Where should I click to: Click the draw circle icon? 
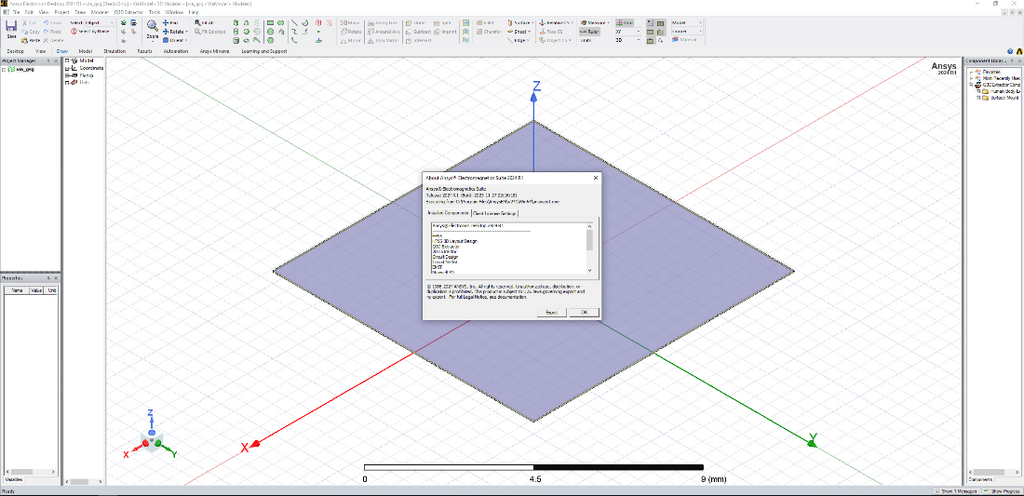[270, 31]
